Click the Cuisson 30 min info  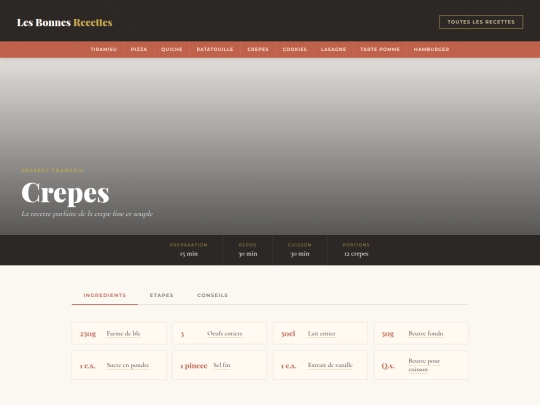(x=300, y=250)
